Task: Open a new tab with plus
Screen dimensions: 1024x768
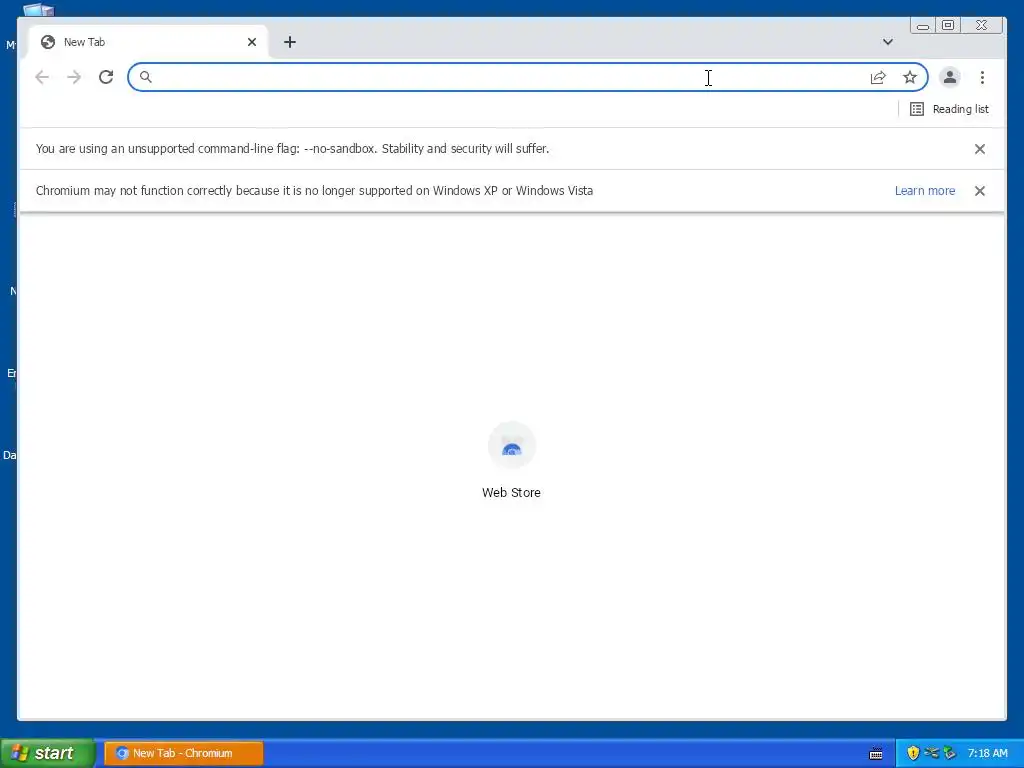Action: 290,42
